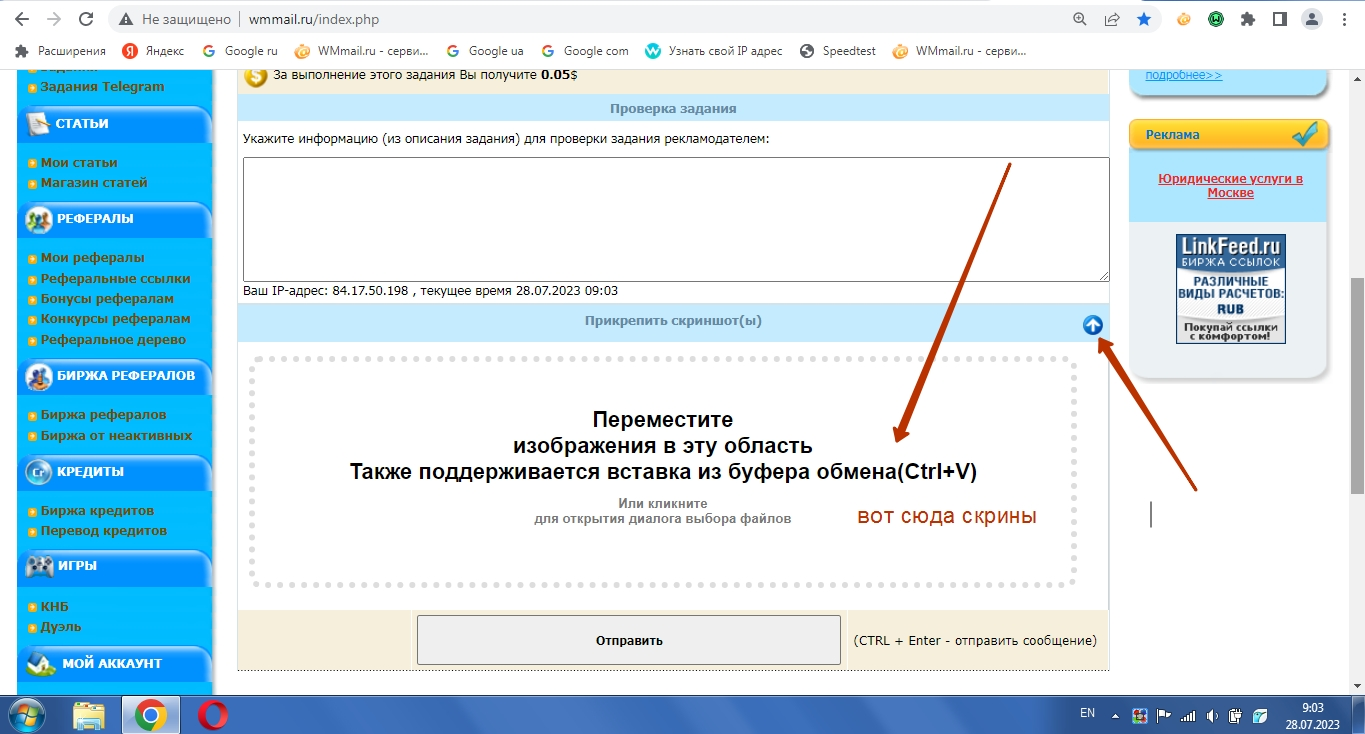Open the Extensions puzzle icon
This screenshot has width=1365, height=734.
click(x=1247, y=19)
